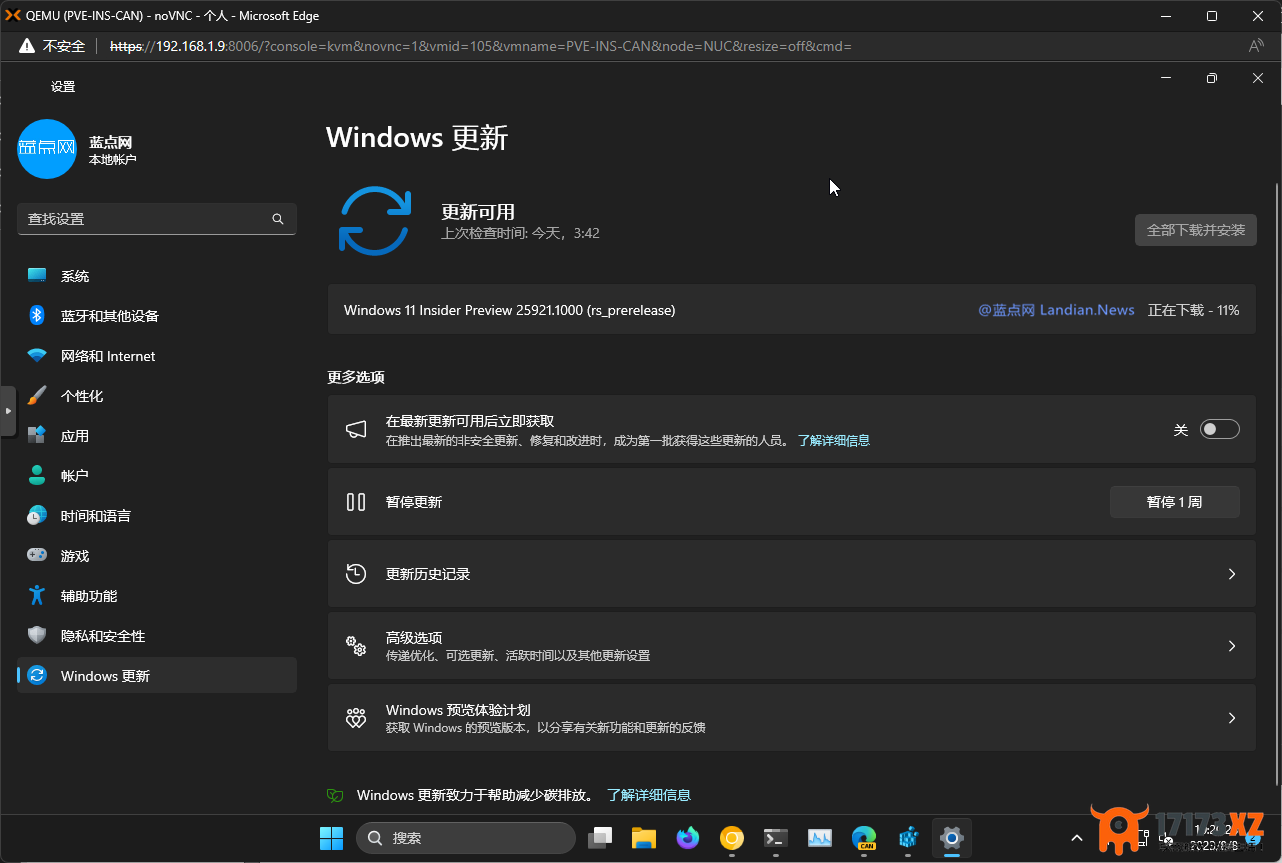Open the 应用 apps icon

[37, 435]
